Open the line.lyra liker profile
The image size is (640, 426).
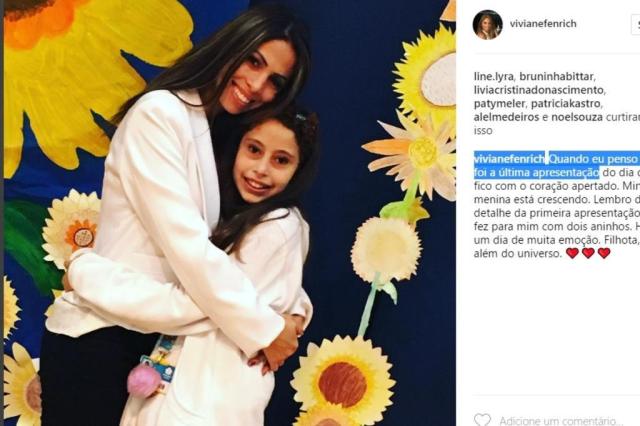coord(493,76)
